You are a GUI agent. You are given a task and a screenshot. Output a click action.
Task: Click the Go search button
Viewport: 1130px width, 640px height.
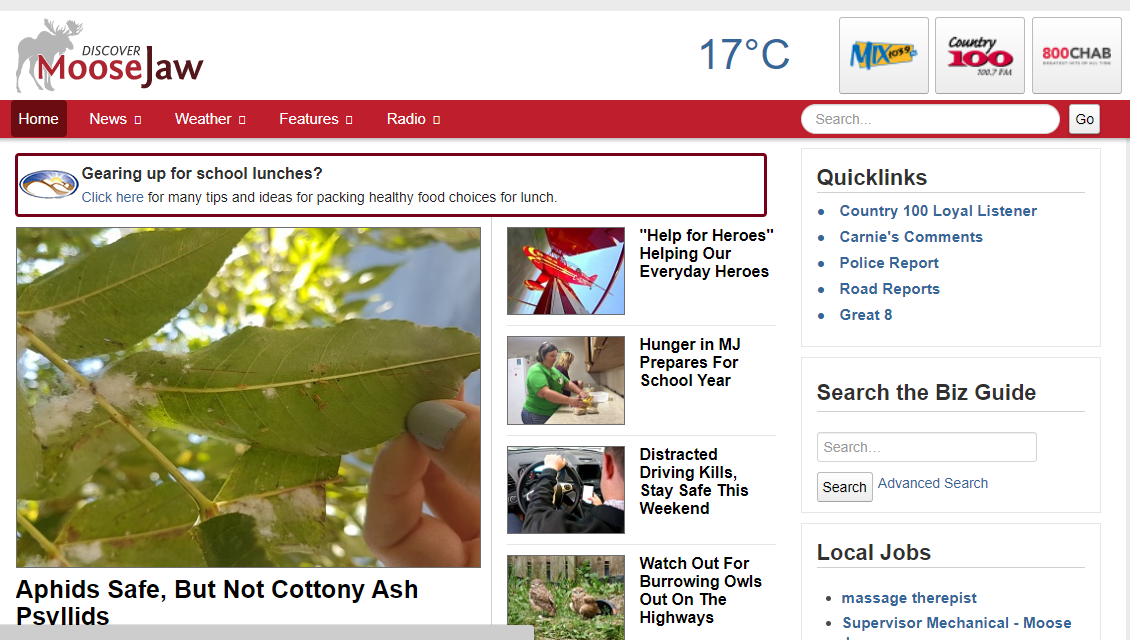click(x=1084, y=119)
